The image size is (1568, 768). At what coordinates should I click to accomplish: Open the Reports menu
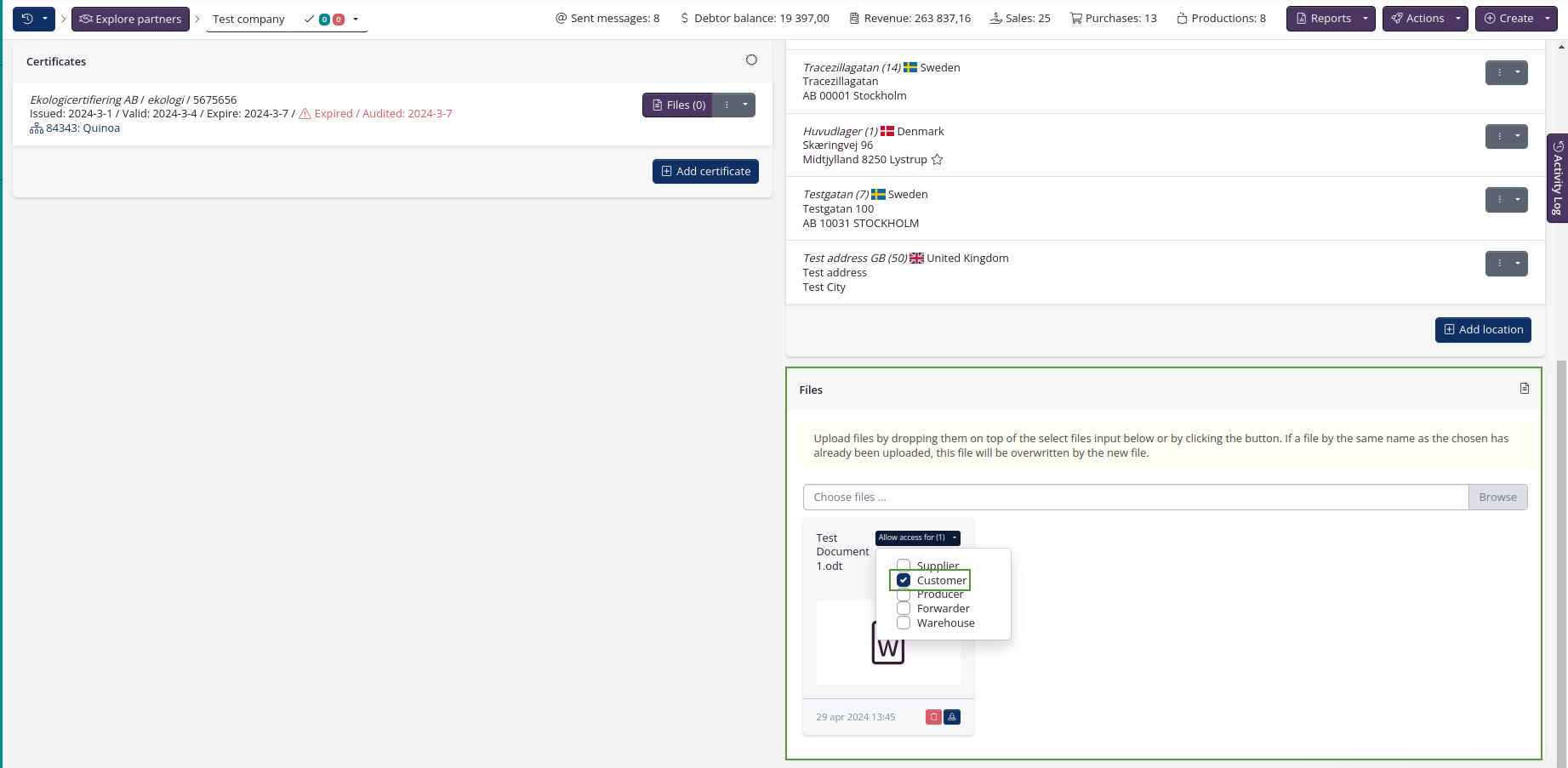[1324, 18]
